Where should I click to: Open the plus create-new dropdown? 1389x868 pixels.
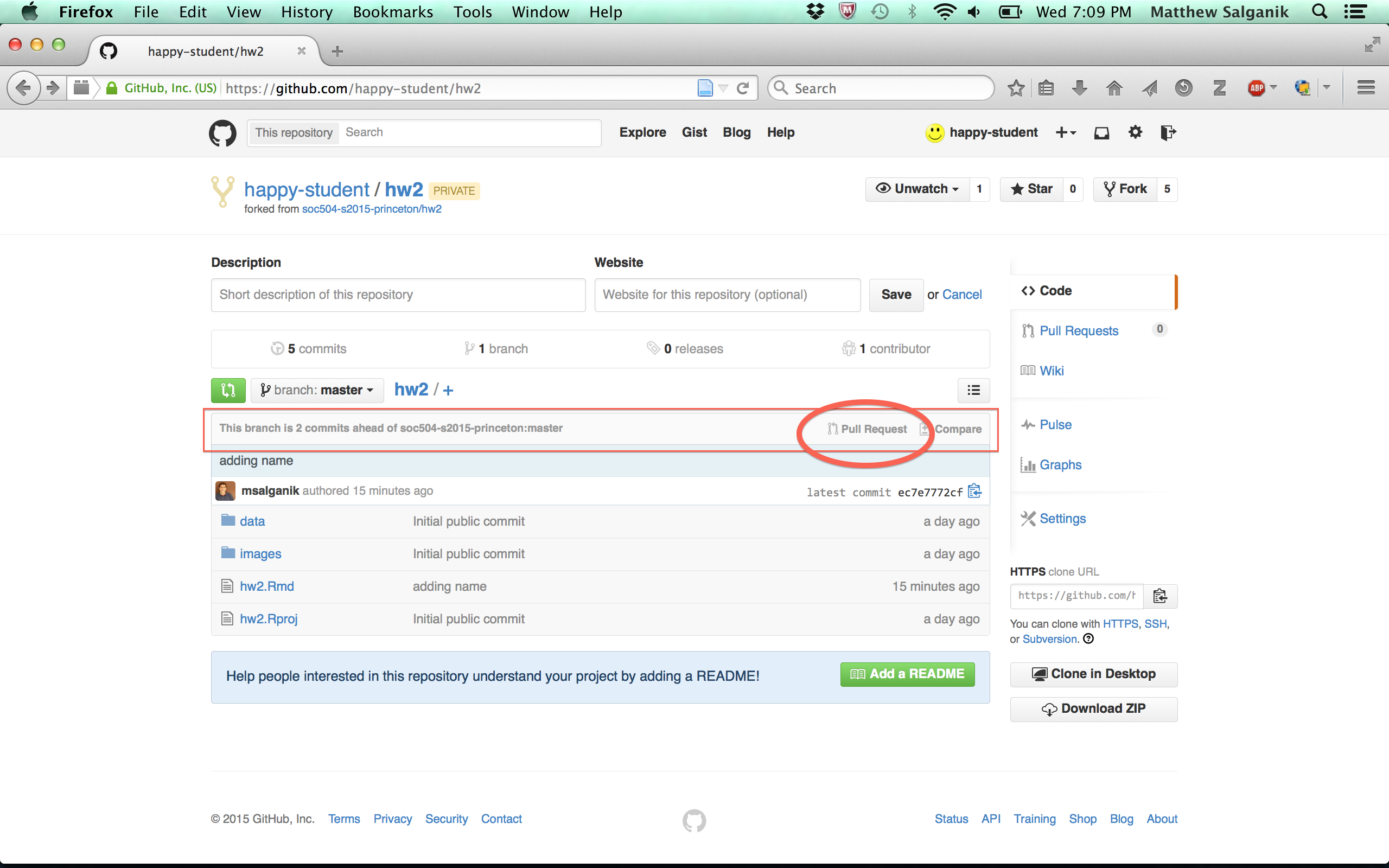pyautogui.click(x=1065, y=132)
